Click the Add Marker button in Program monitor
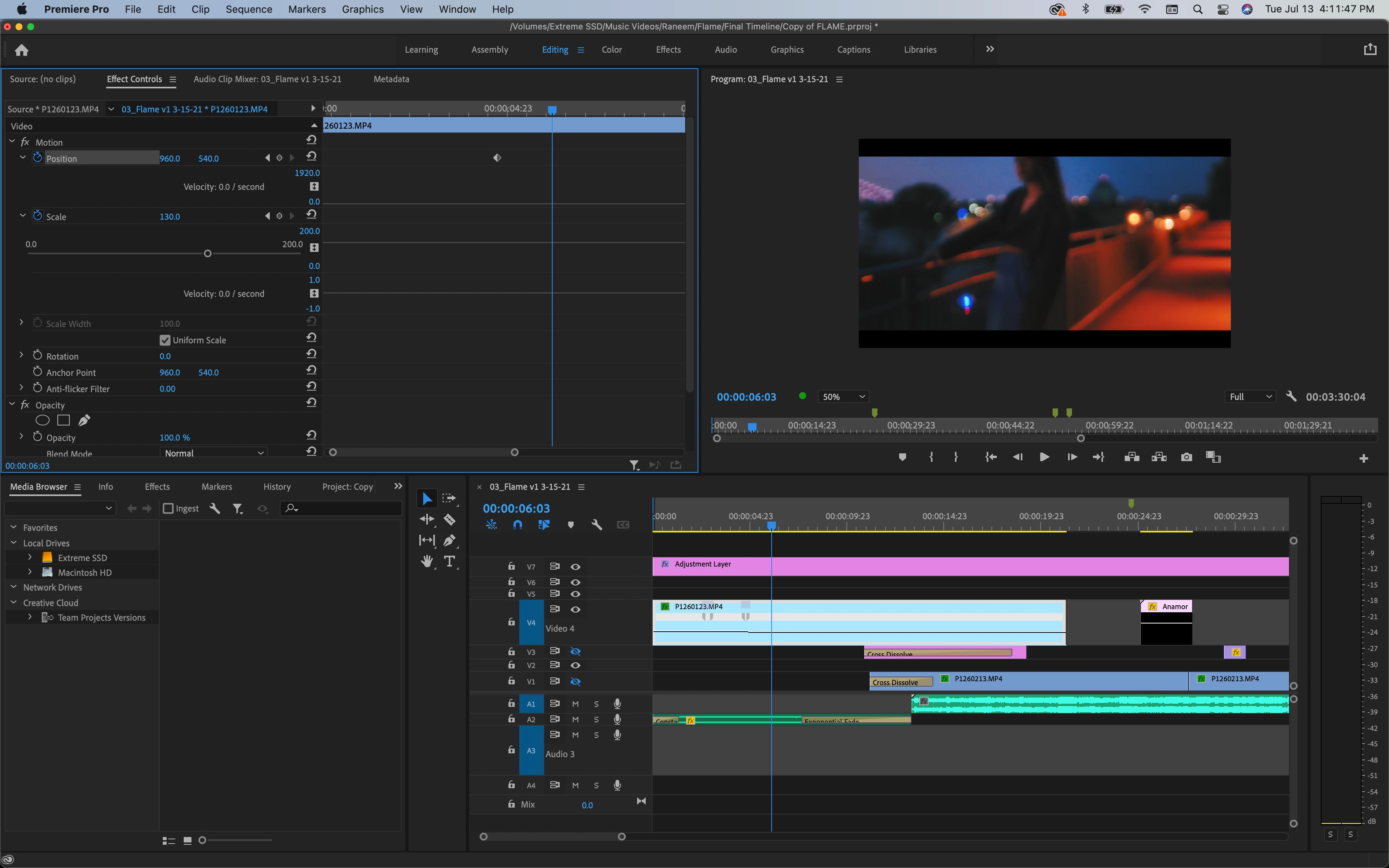Screen dimensions: 1389x868 pos(902,457)
